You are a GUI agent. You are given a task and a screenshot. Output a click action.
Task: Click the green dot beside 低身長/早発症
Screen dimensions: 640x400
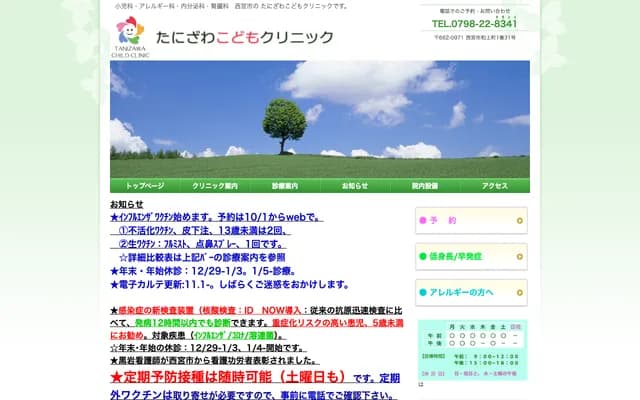(424, 256)
